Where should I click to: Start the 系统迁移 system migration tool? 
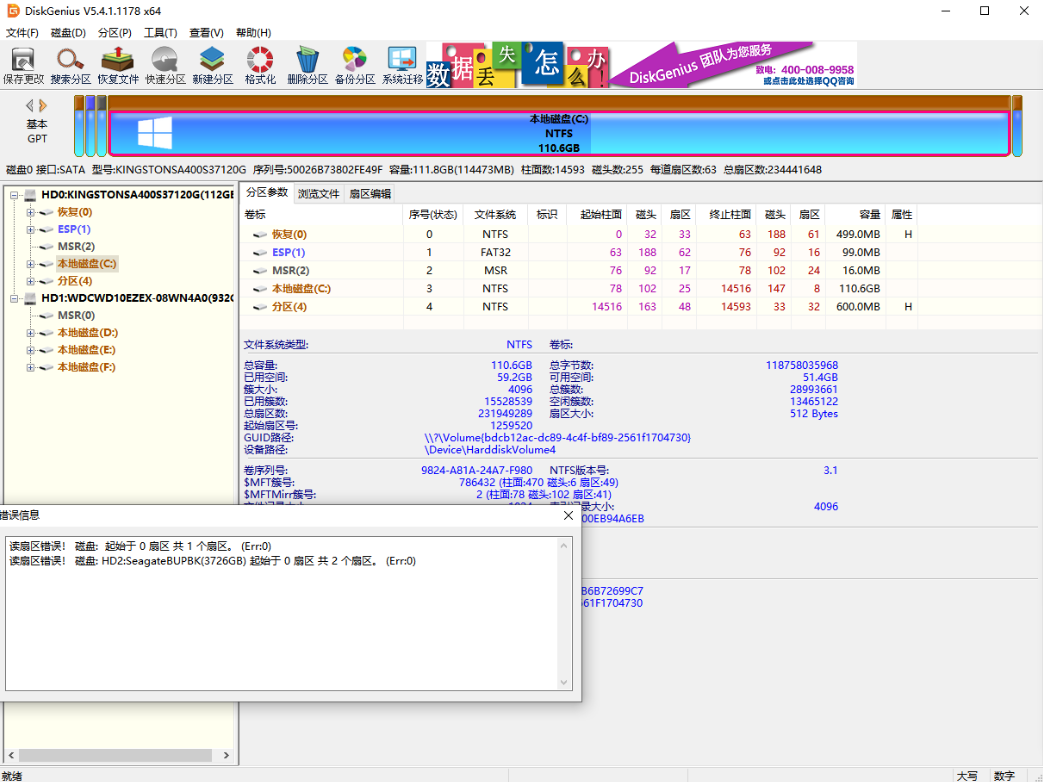pos(402,65)
